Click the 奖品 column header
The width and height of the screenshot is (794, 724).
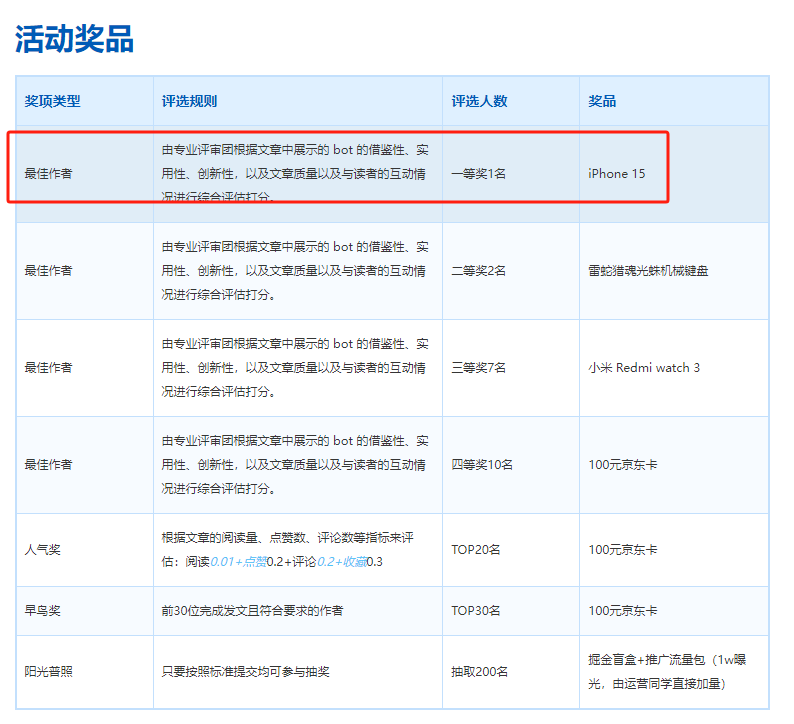pyautogui.click(x=602, y=101)
